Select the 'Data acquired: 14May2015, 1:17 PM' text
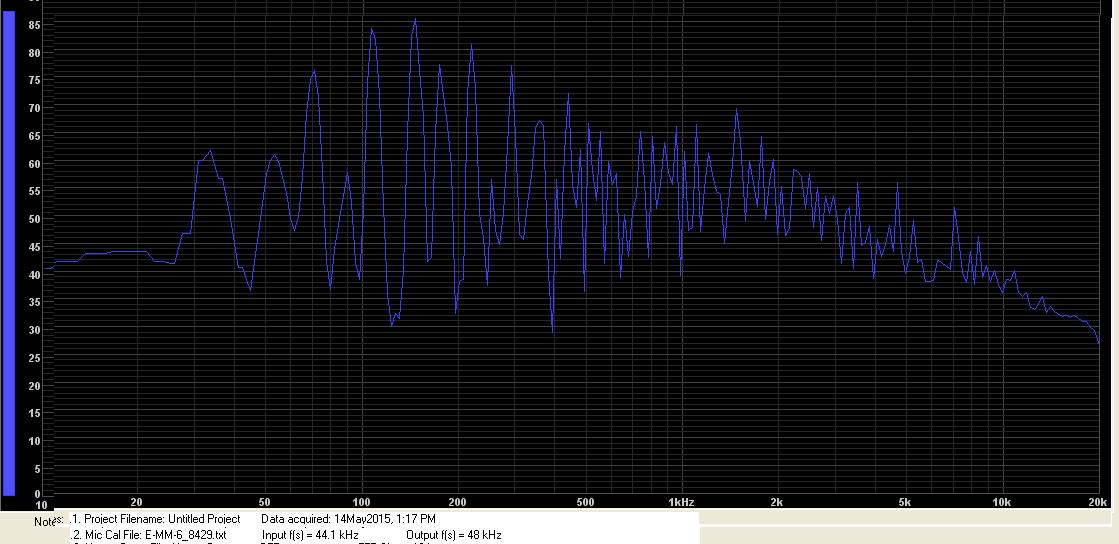The height and width of the screenshot is (544, 1119). point(348,519)
